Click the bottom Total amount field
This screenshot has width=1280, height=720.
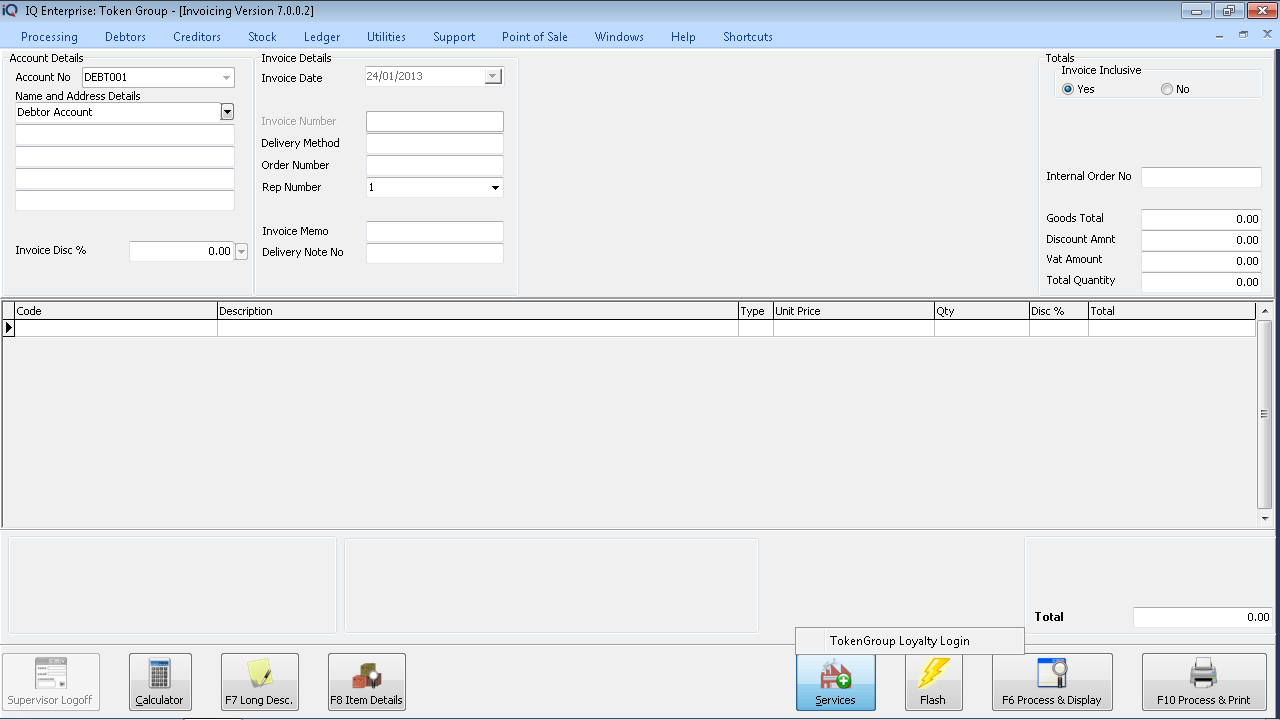1203,617
